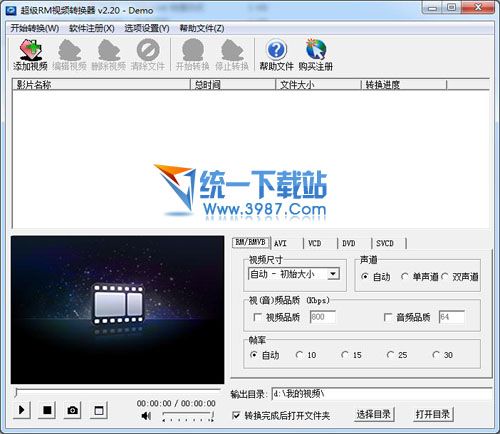Click the greyed 编辑视频 edit video icon
The width and height of the screenshot is (500, 434).
pos(69,55)
